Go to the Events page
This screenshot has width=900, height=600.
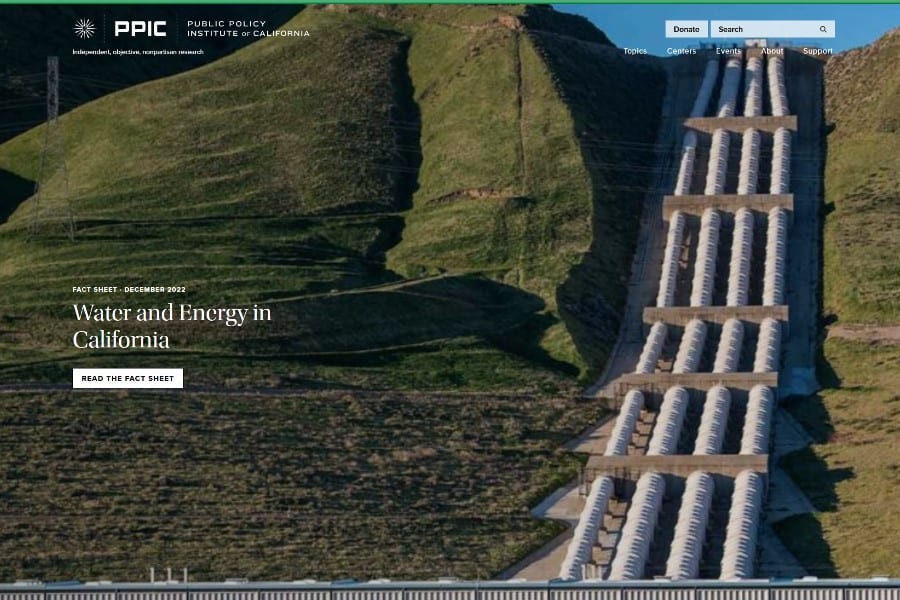pos(728,51)
